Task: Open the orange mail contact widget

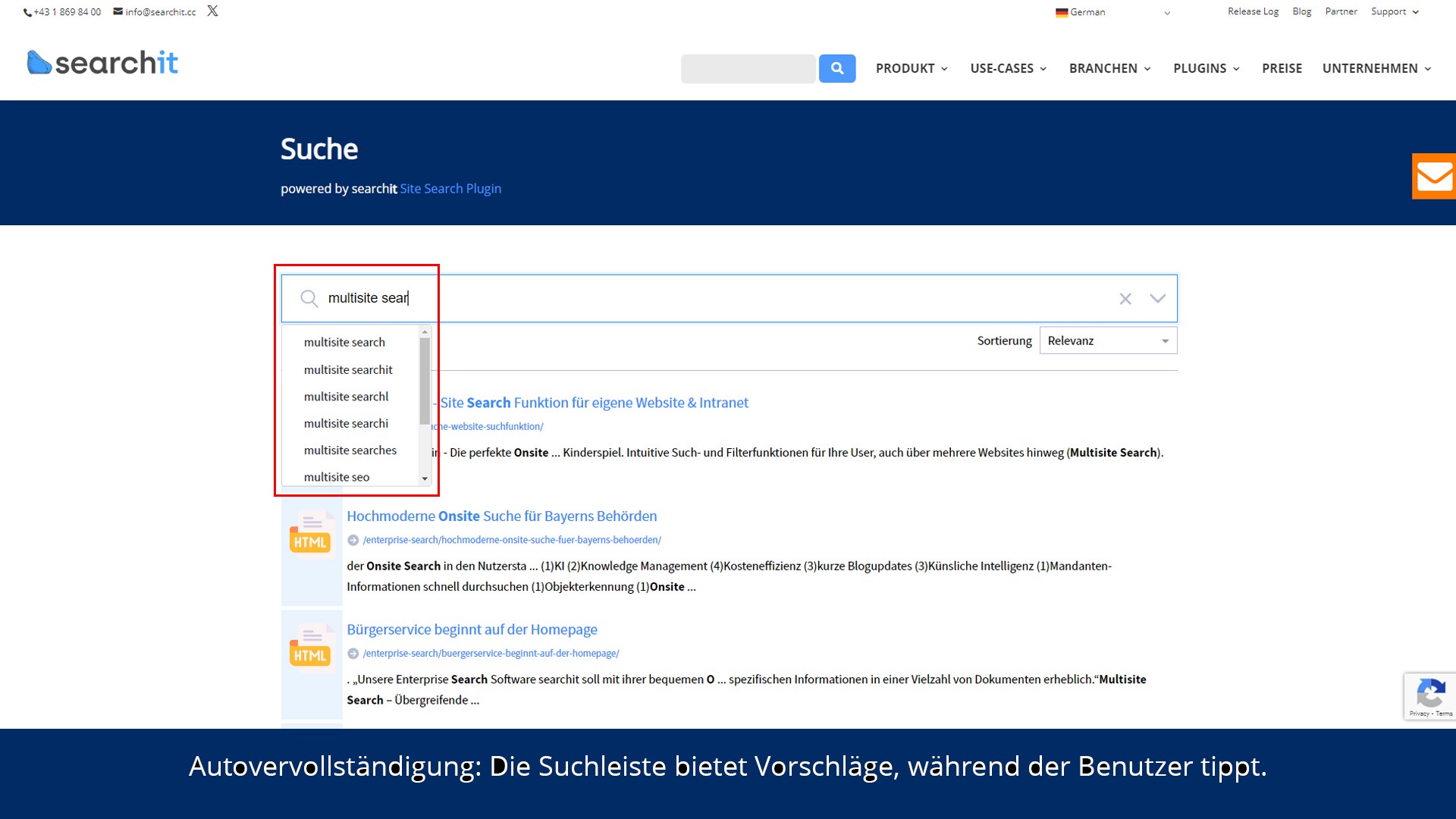Action: pos(1434,176)
